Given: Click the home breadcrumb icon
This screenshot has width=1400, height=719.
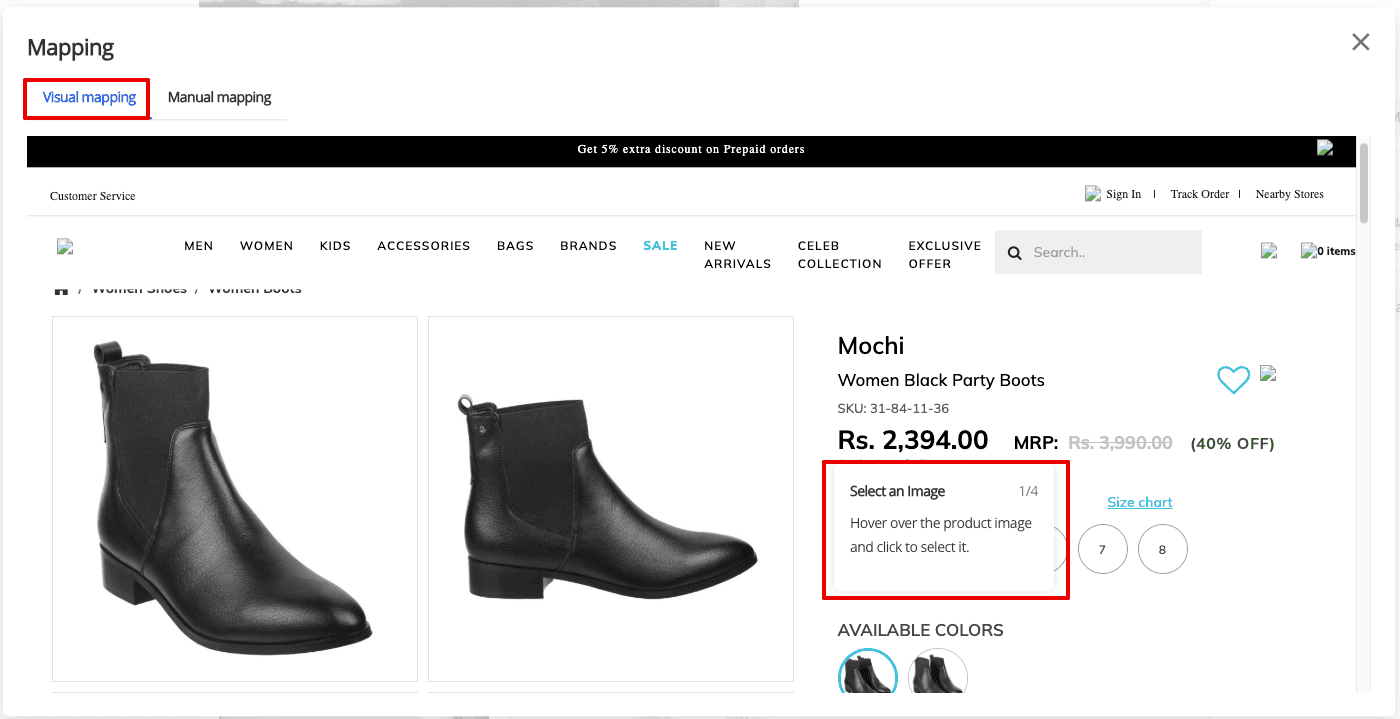Looking at the screenshot, I should click(x=61, y=291).
